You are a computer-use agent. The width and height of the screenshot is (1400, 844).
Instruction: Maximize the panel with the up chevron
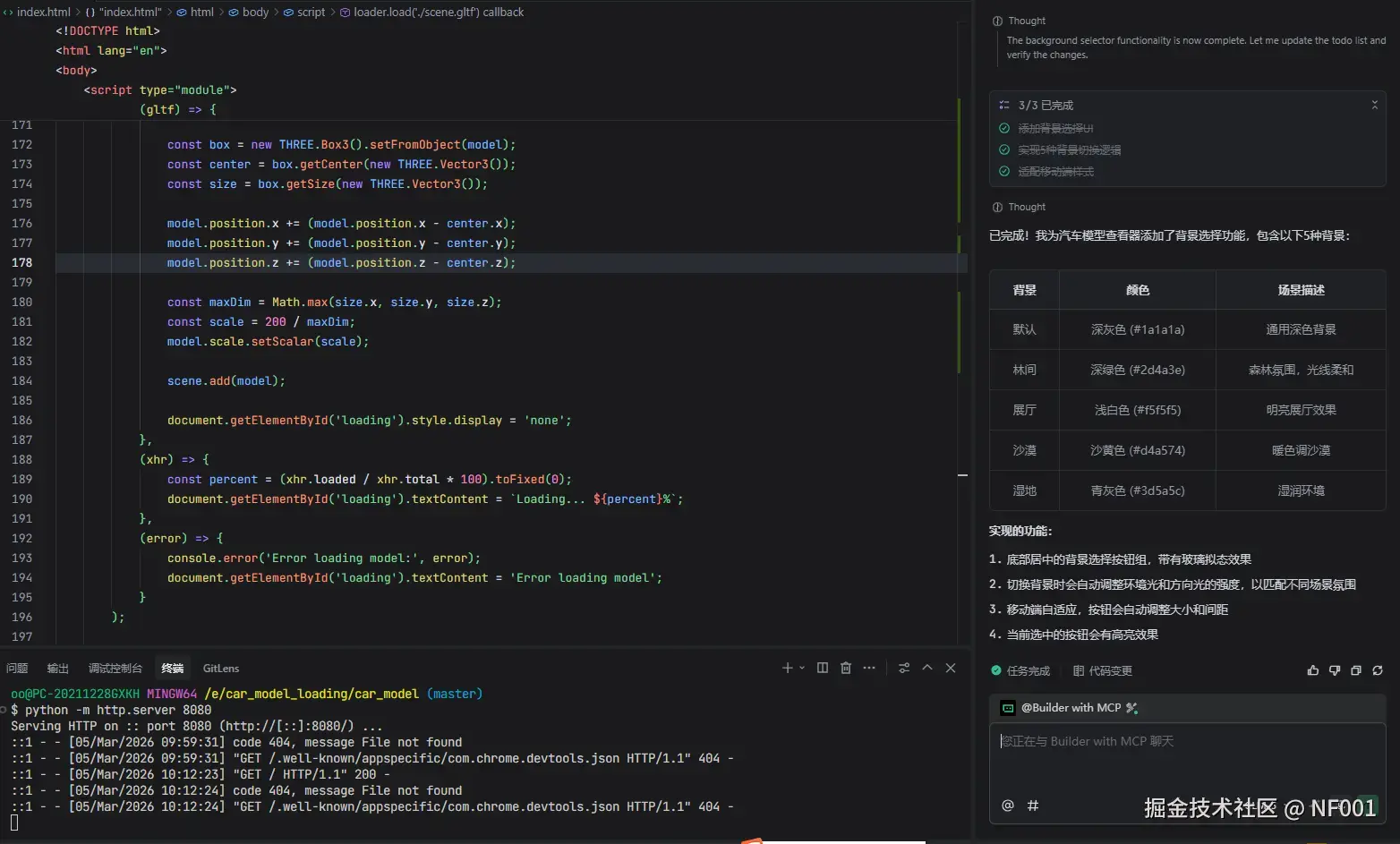click(x=927, y=668)
